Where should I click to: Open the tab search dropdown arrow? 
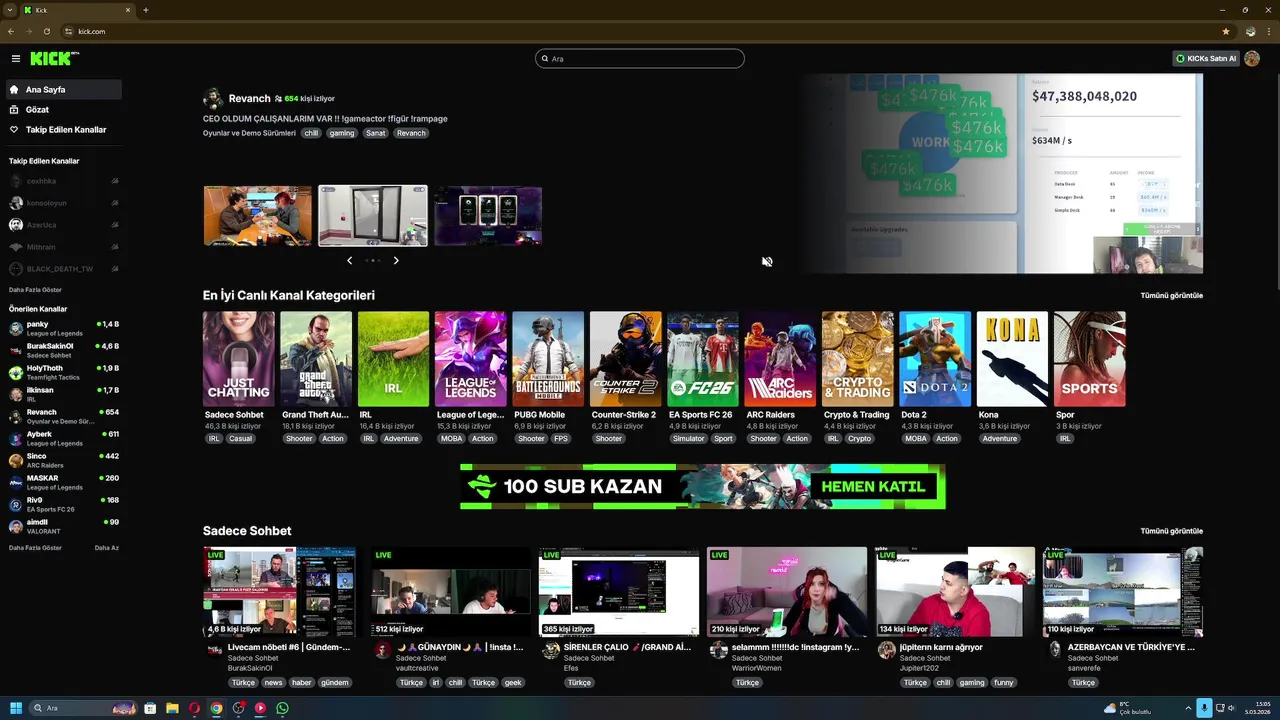[x=8, y=10]
